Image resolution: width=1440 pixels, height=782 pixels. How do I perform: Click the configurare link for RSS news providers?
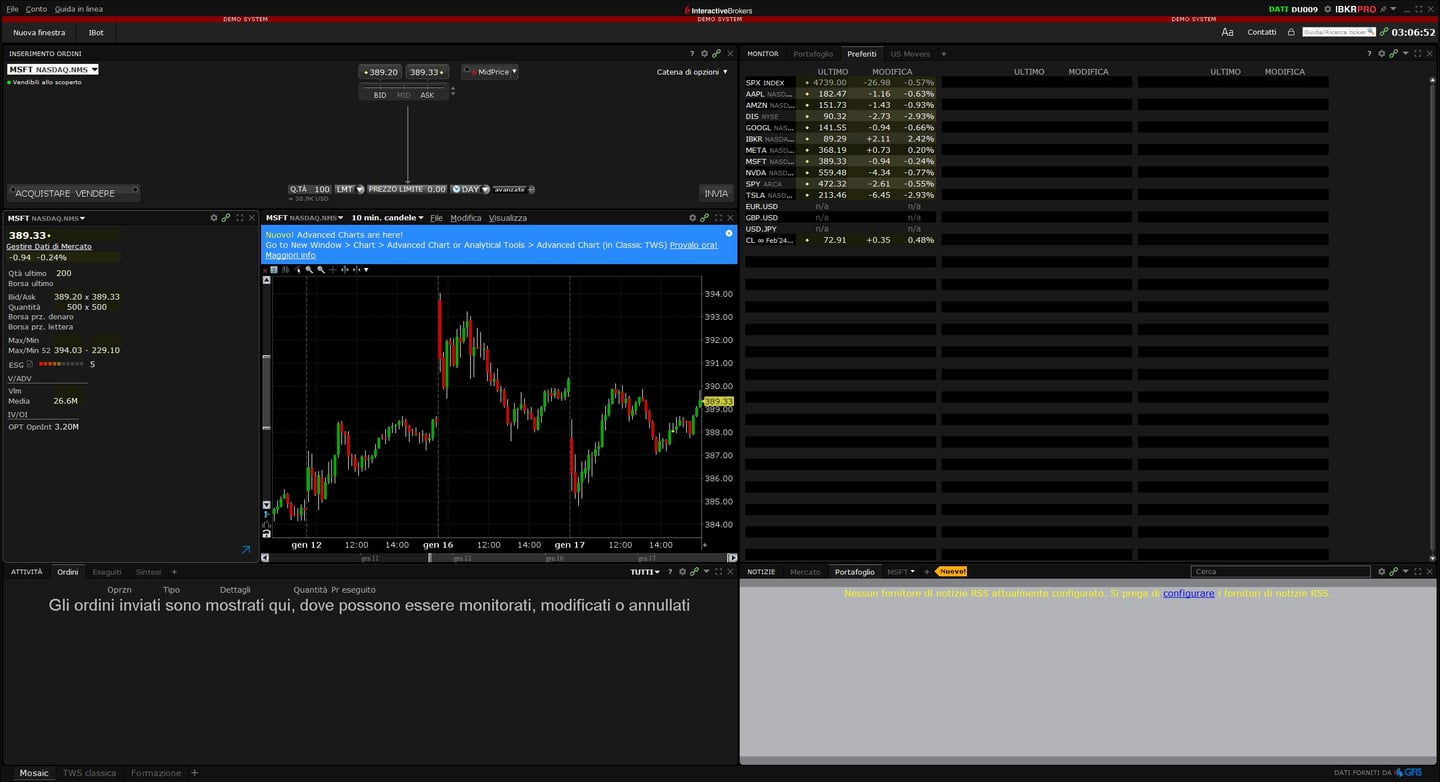click(x=1188, y=592)
